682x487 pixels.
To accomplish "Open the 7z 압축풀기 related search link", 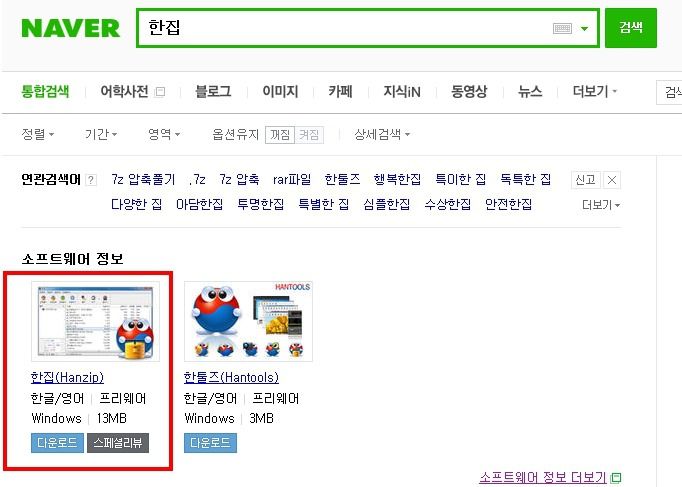I will (x=143, y=179).
